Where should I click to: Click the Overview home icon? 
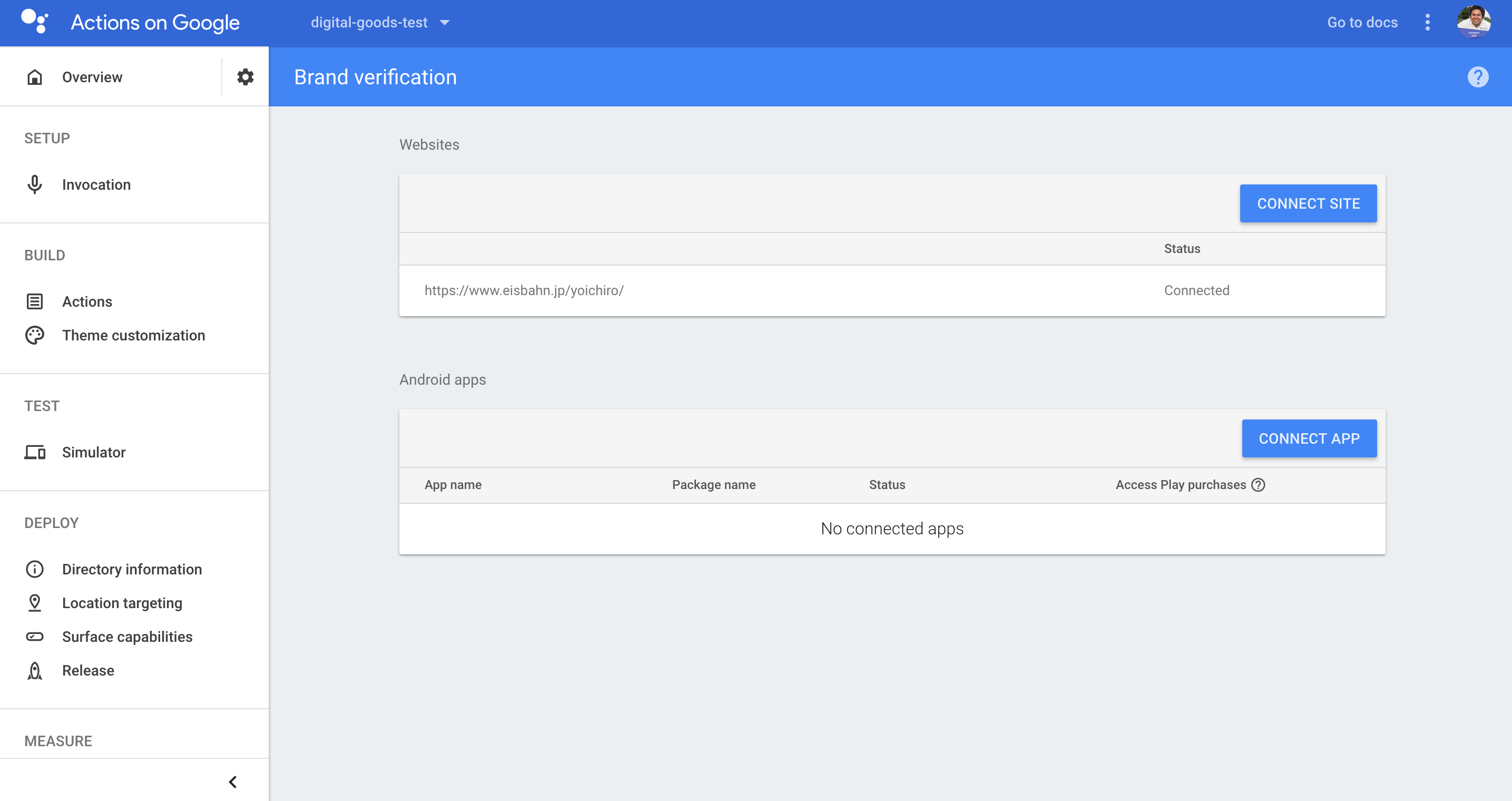(35, 77)
